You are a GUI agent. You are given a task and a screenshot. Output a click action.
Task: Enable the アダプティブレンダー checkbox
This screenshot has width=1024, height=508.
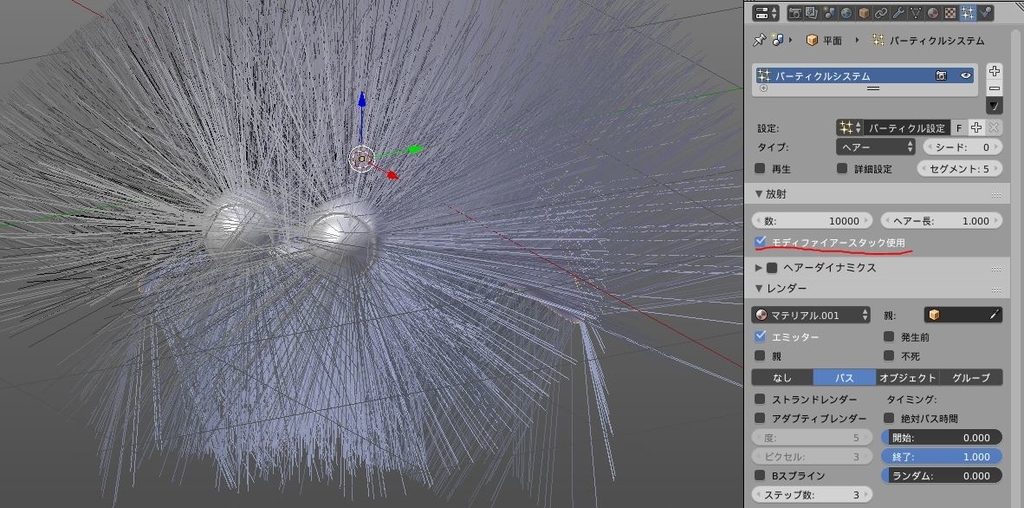point(760,418)
